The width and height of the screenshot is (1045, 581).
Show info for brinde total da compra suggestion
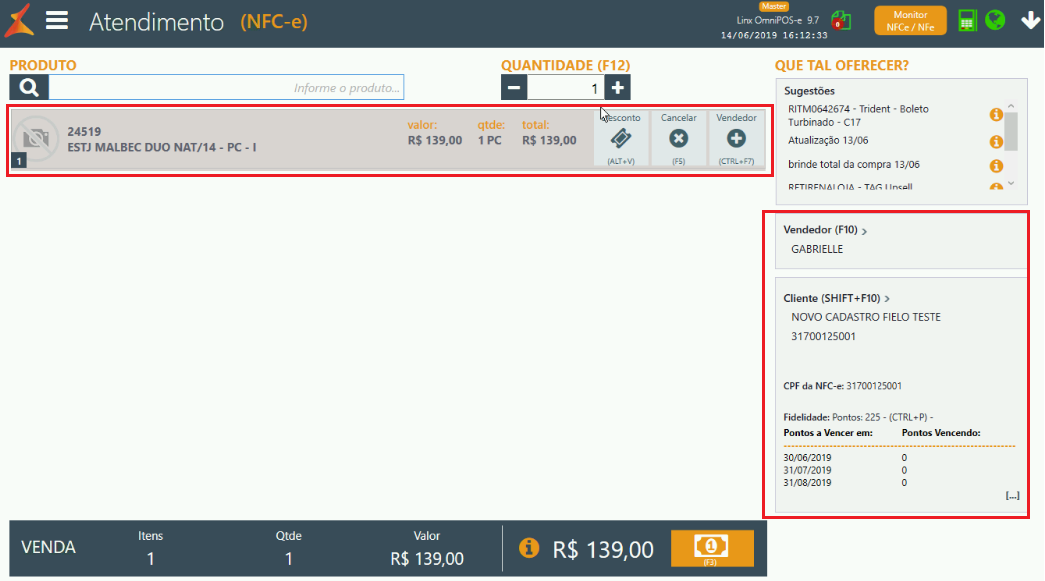tap(996, 165)
